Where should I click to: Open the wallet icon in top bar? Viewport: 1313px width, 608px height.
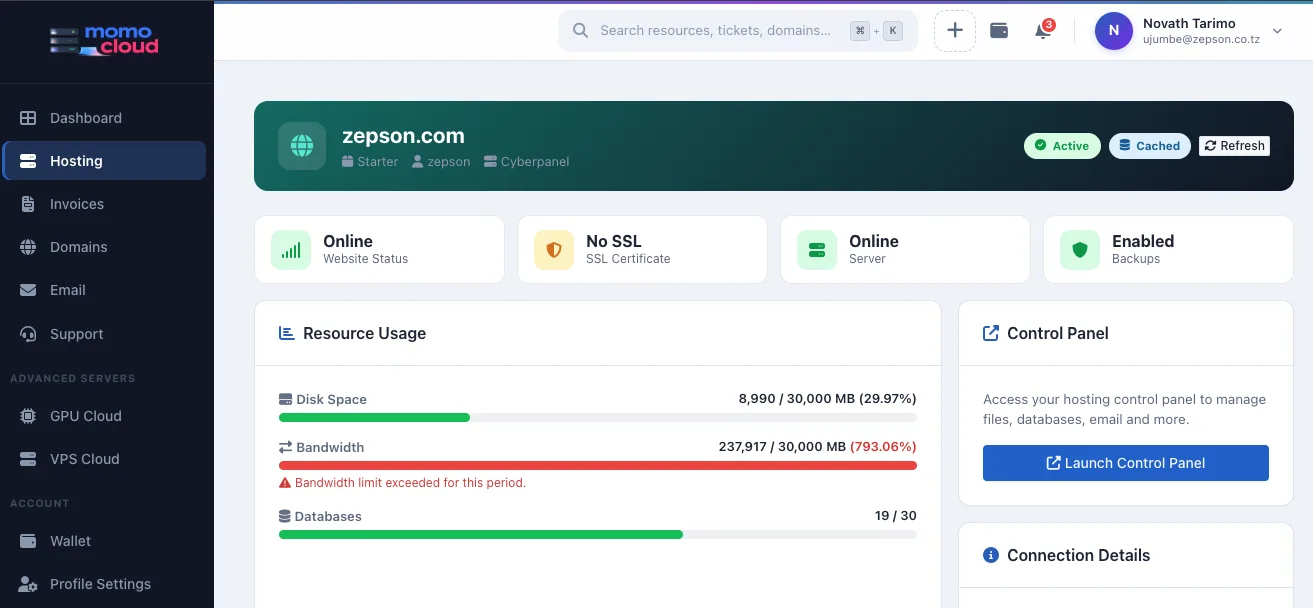point(999,31)
